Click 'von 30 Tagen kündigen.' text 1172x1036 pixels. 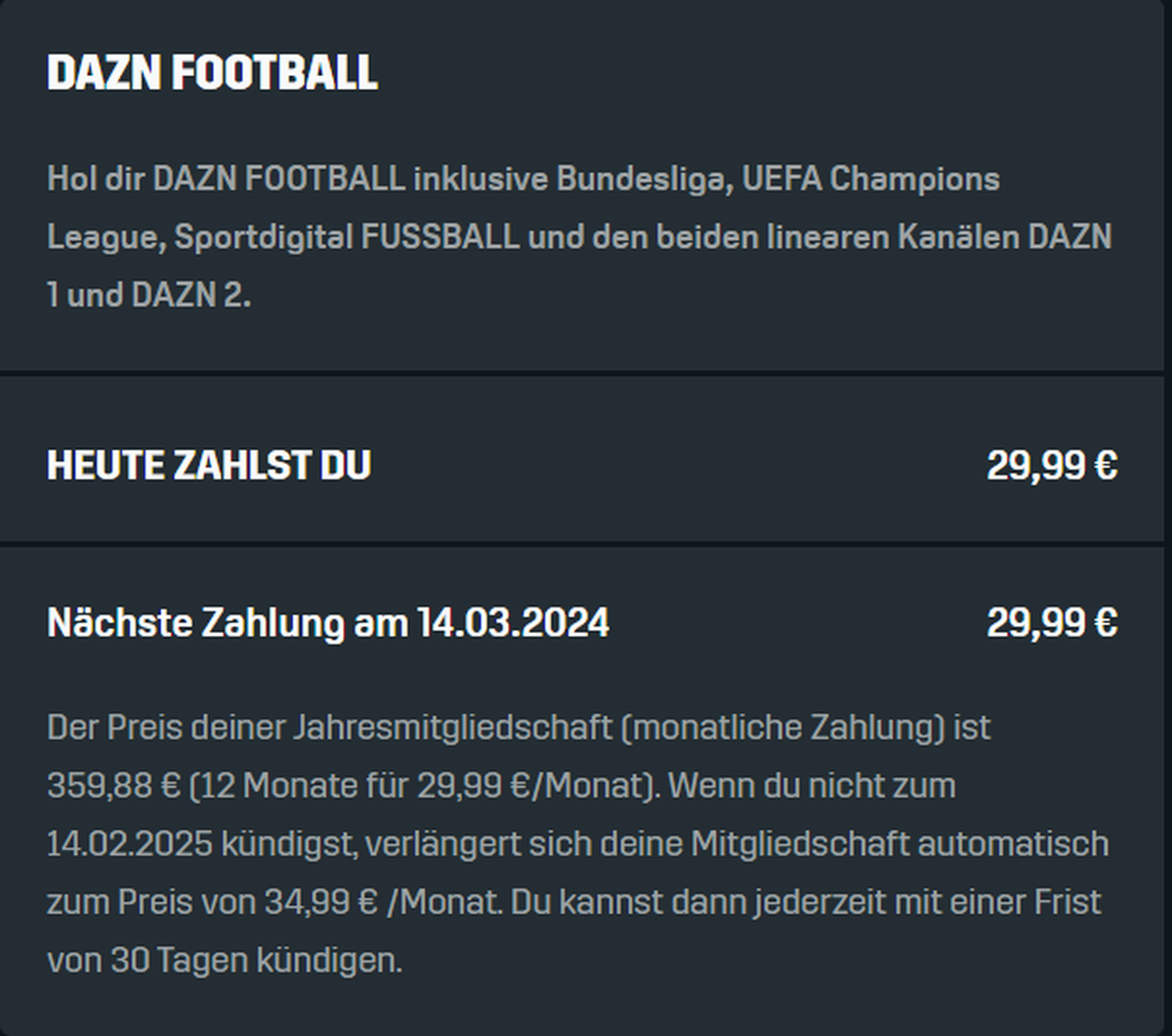pos(225,961)
